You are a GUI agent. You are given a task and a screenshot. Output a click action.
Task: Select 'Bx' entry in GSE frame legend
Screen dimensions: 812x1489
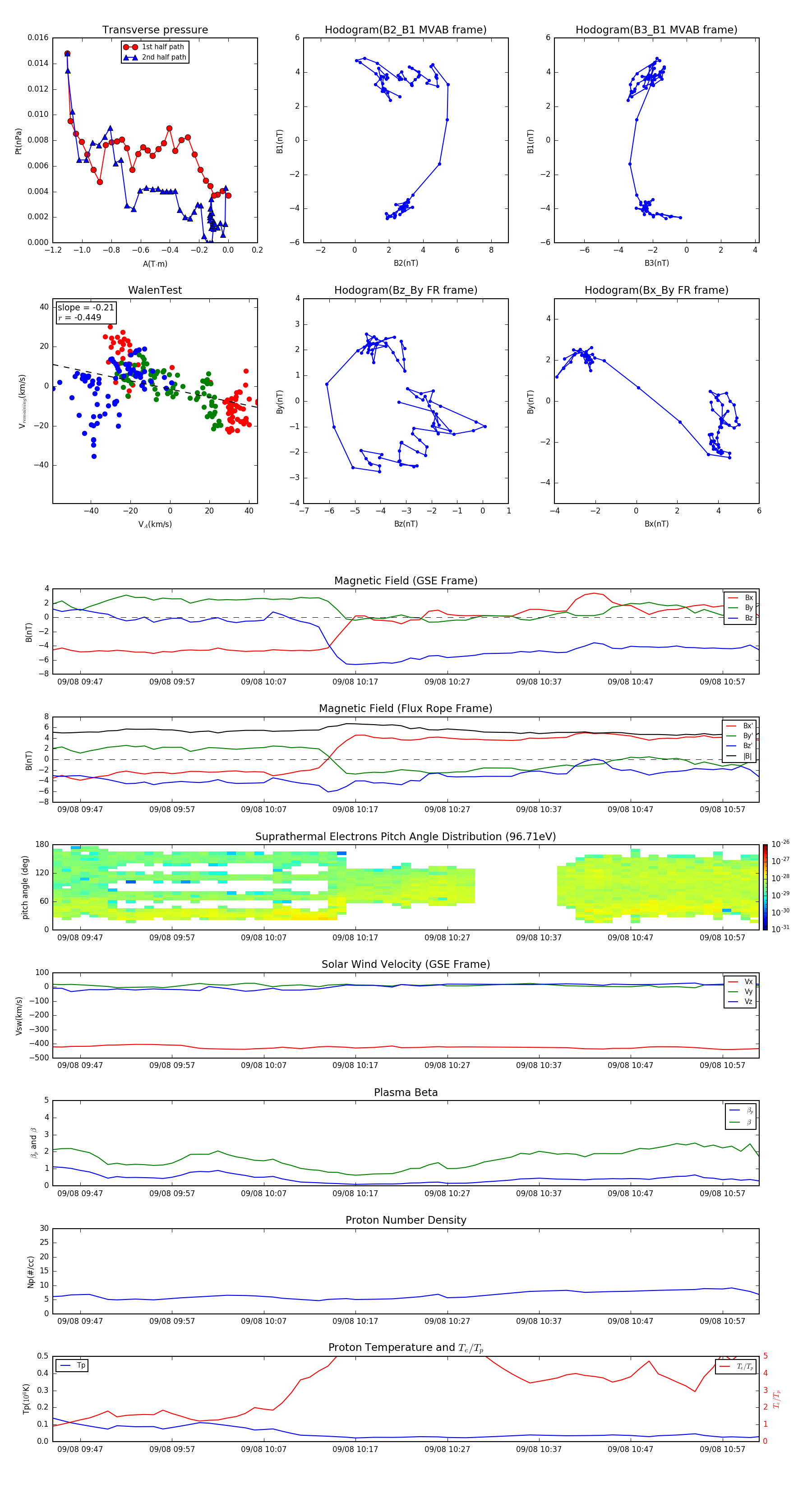pos(740,598)
